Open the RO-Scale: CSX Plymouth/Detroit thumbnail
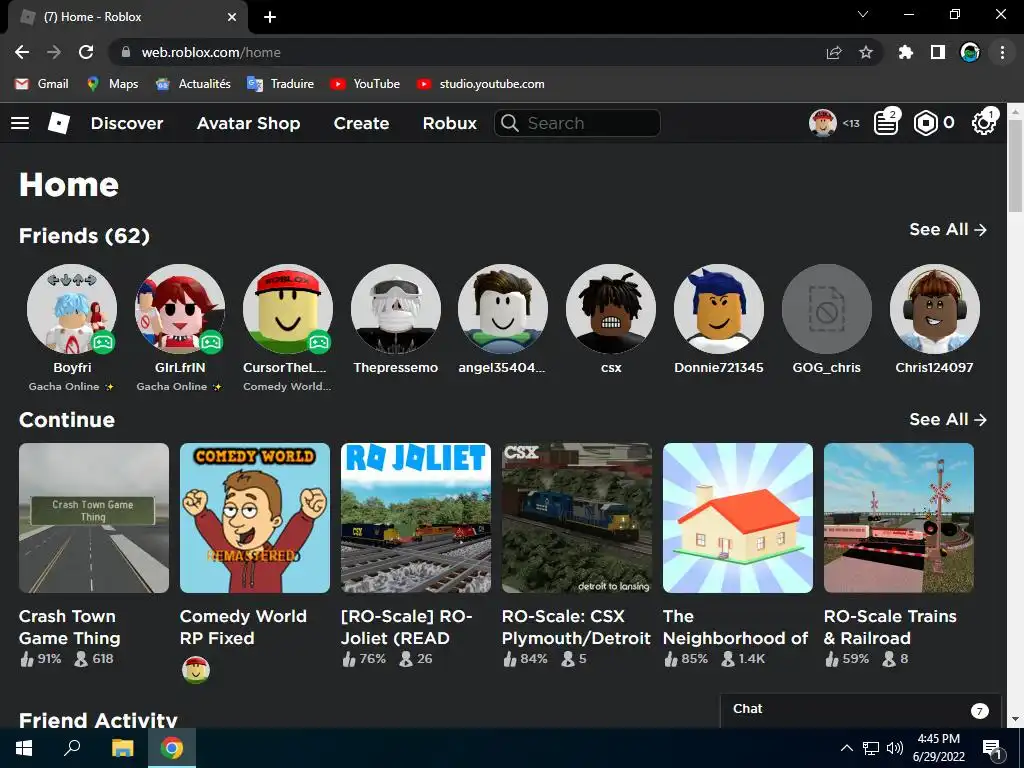 click(x=577, y=518)
